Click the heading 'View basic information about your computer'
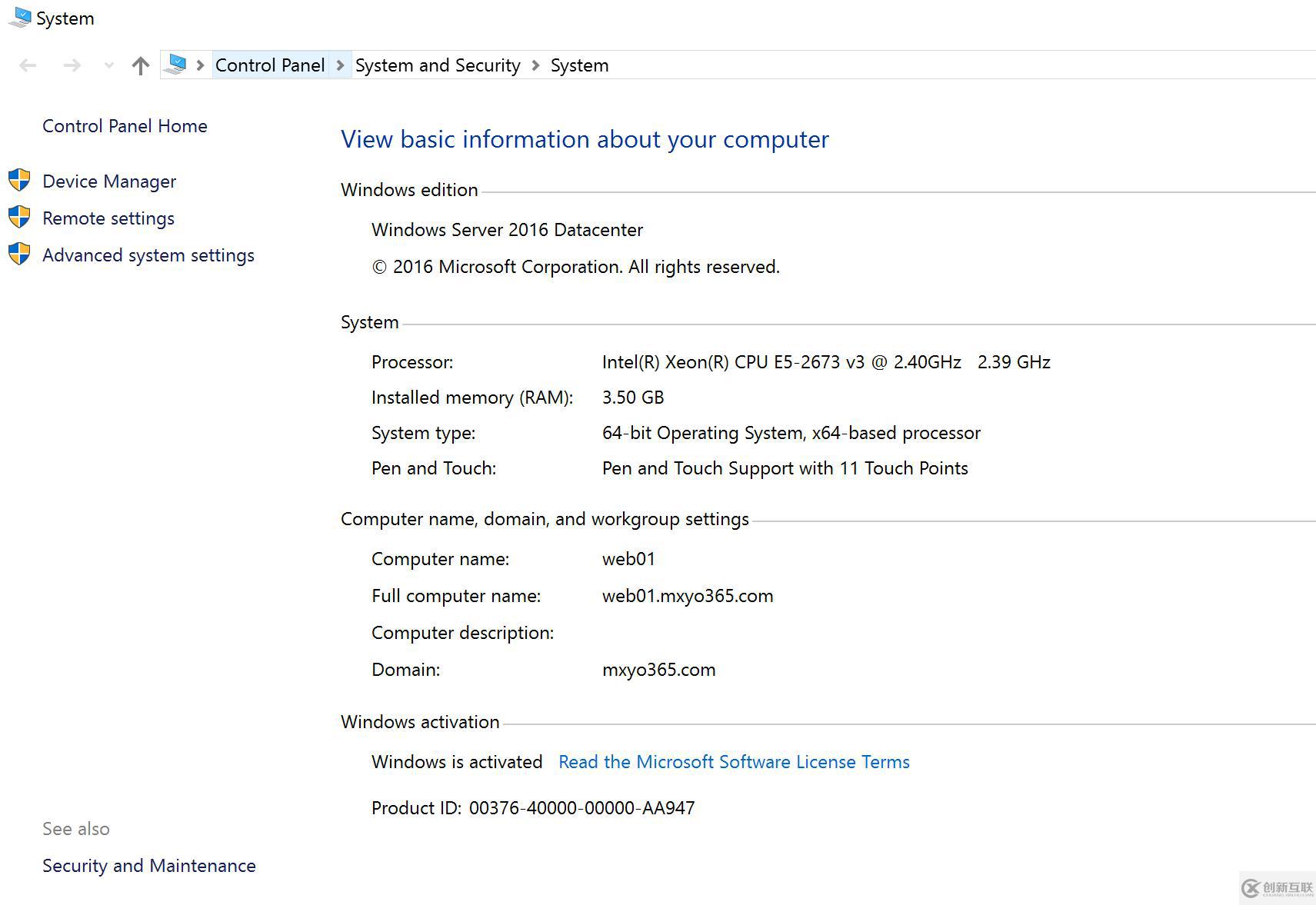 pyautogui.click(x=585, y=139)
